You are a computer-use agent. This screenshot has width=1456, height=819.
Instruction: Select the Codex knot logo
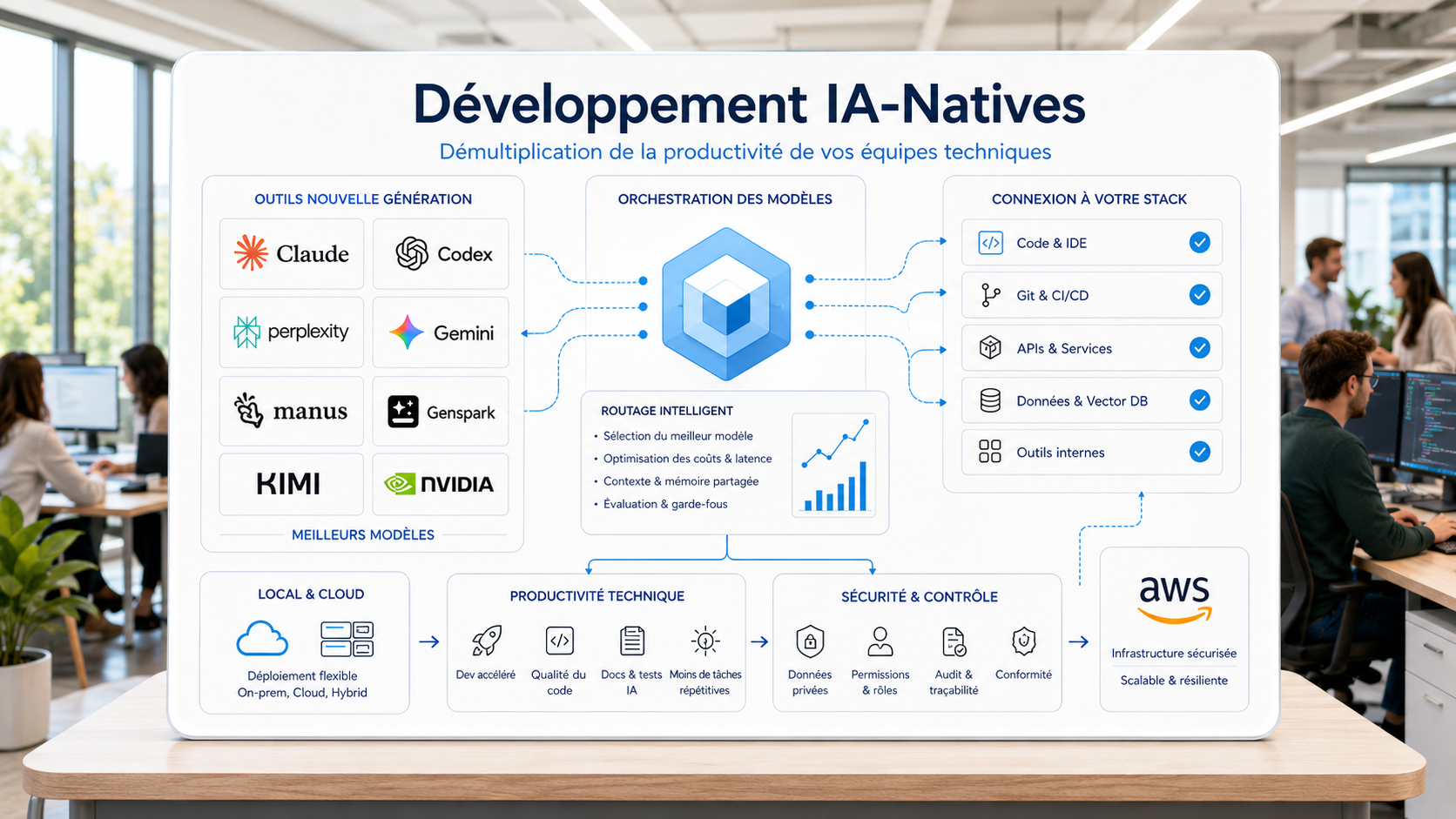[412, 254]
